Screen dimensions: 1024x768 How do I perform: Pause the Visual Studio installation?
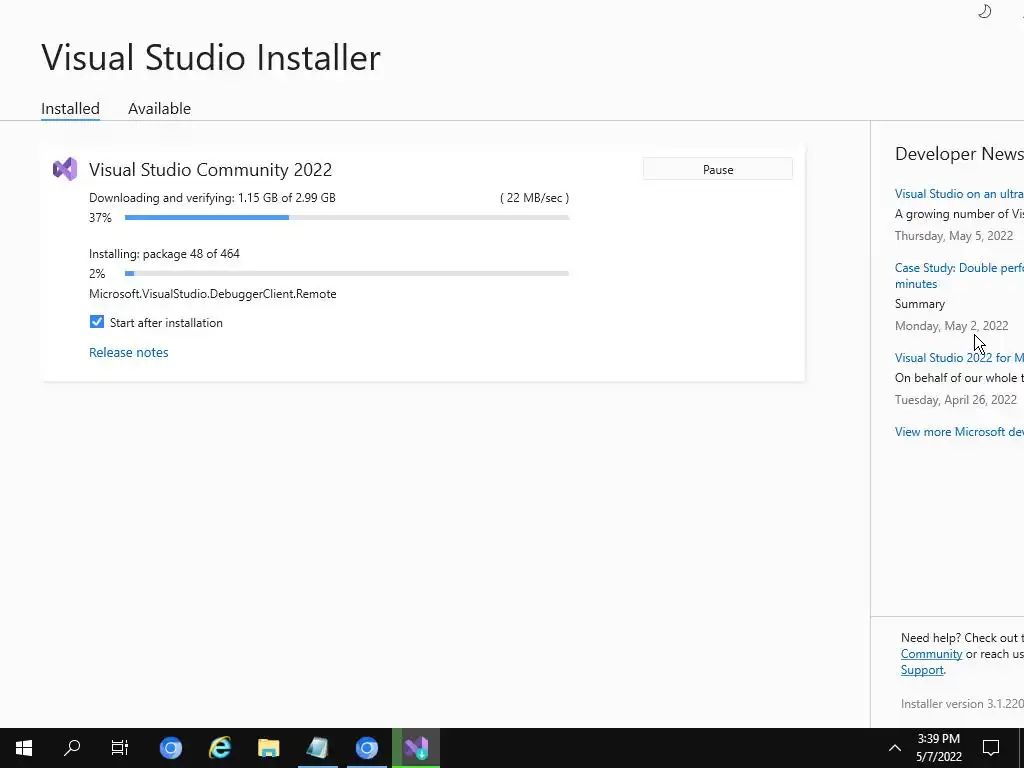(718, 169)
